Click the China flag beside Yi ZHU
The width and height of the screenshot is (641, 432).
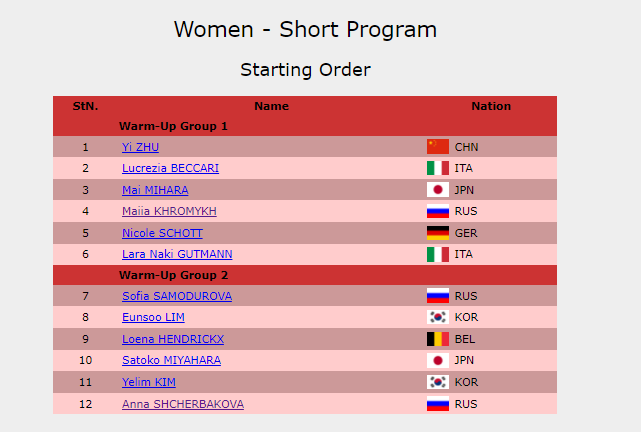(x=437, y=147)
